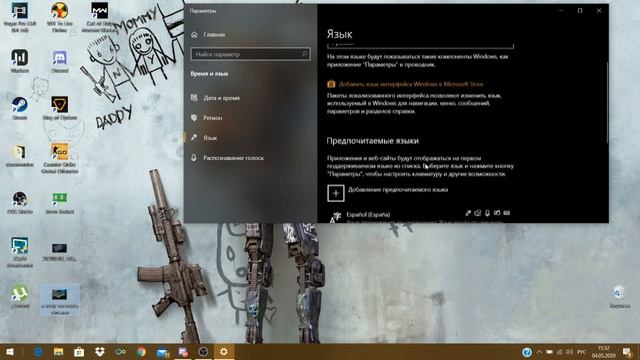Click the Settings window vertical scrollbar
The image size is (640, 360).
pyautogui.click(x=607, y=102)
